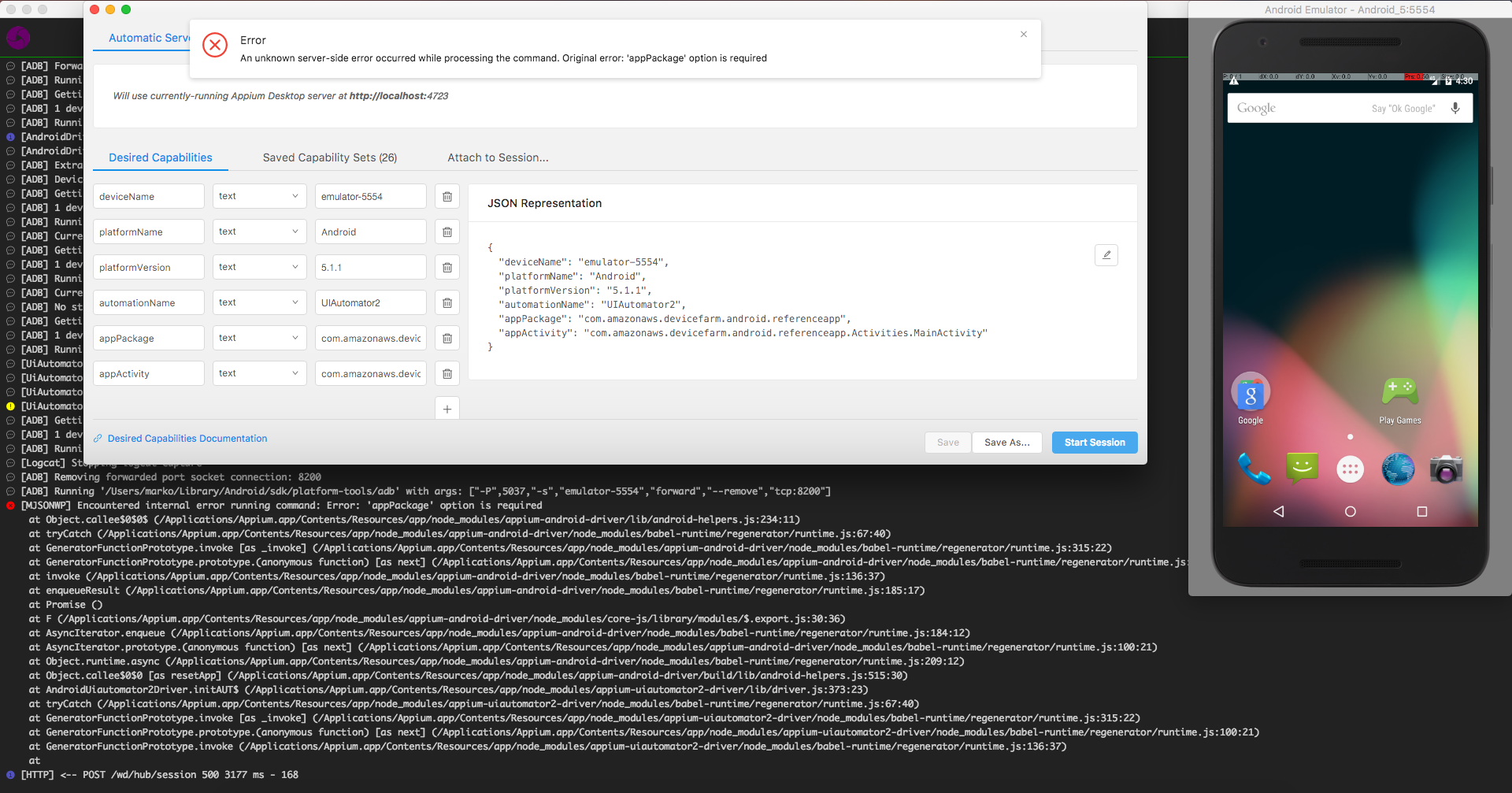Image resolution: width=1512 pixels, height=793 pixels.
Task: Delete the appActivity capability row
Action: click(447, 373)
